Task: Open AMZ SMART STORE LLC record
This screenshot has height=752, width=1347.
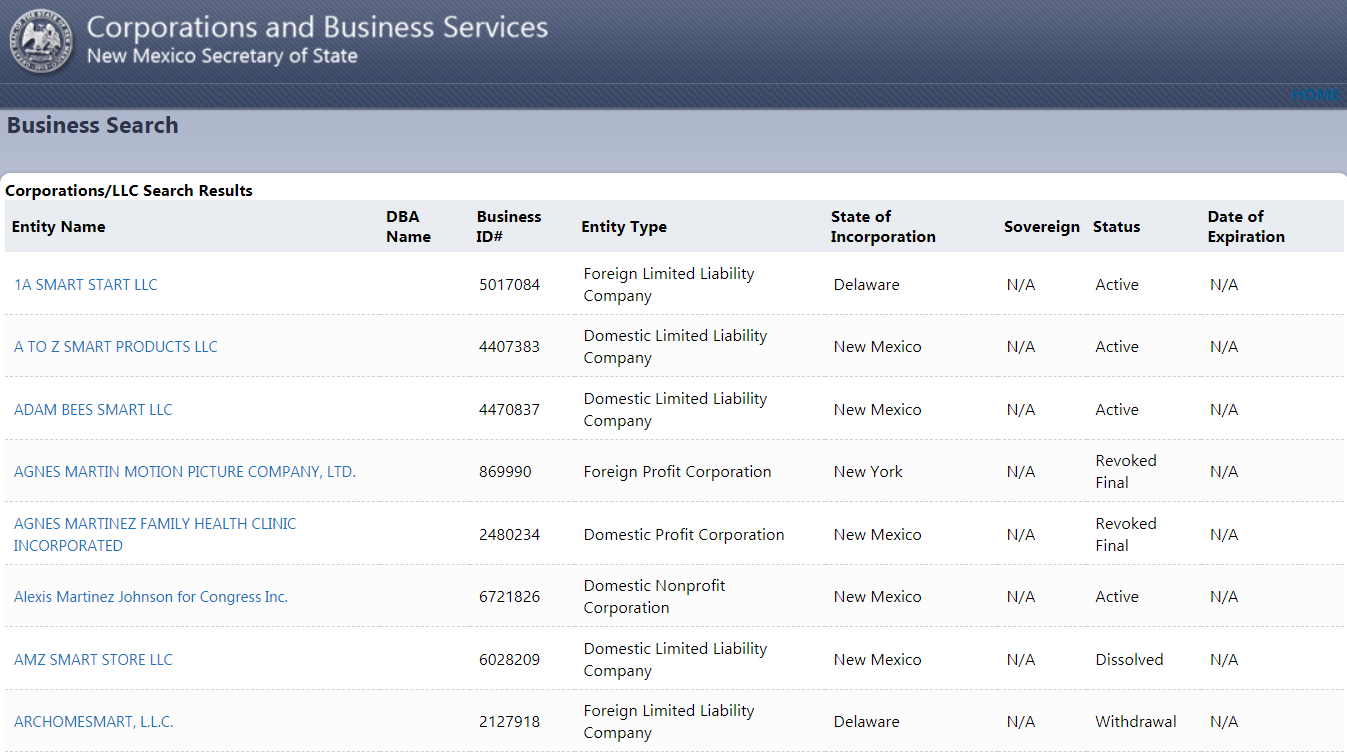Action: click(x=93, y=660)
